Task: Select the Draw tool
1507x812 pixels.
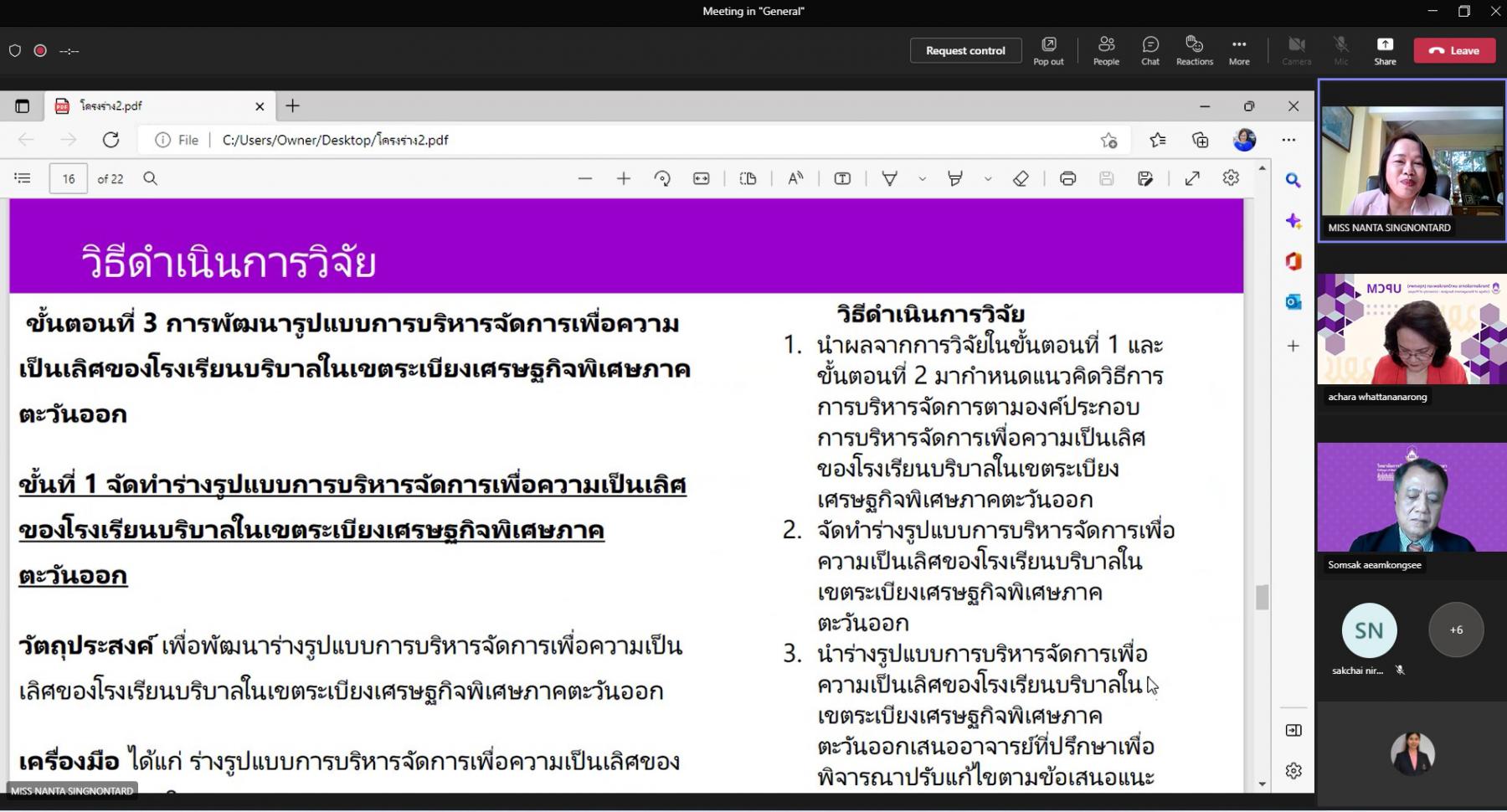Action: click(x=890, y=178)
